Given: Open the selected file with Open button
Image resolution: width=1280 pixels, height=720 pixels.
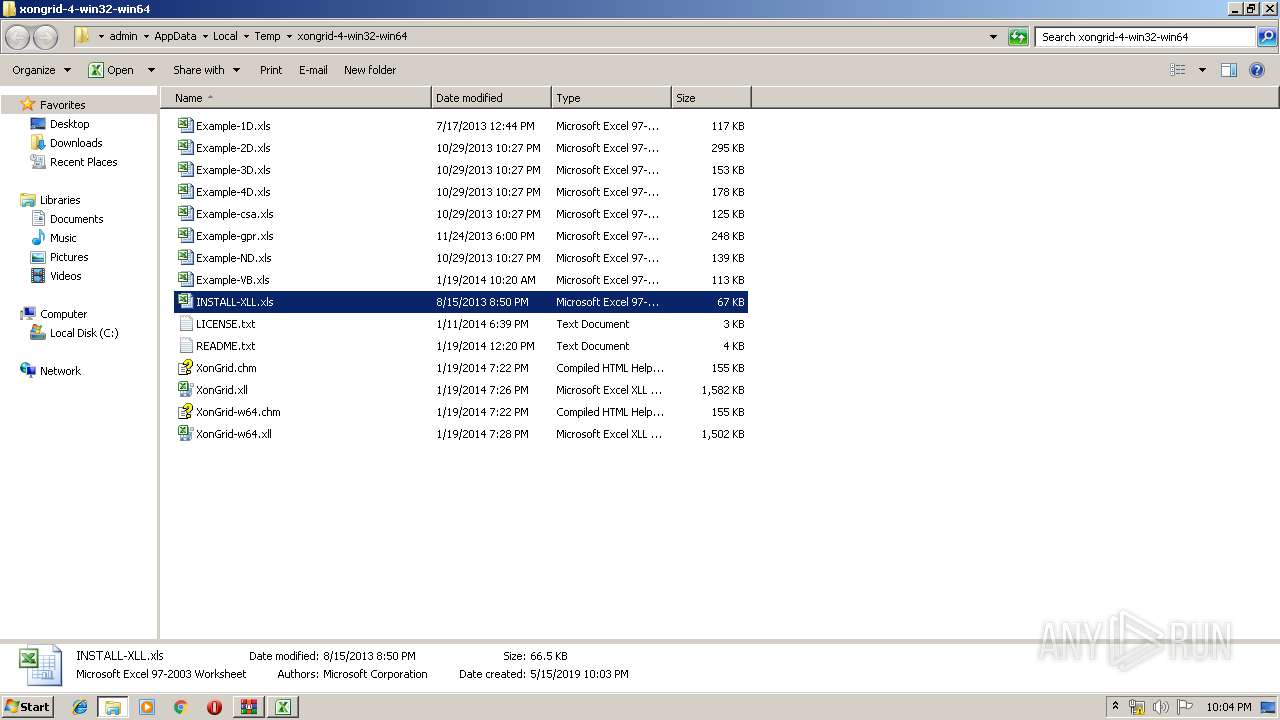Looking at the screenshot, I should (111, 70).
